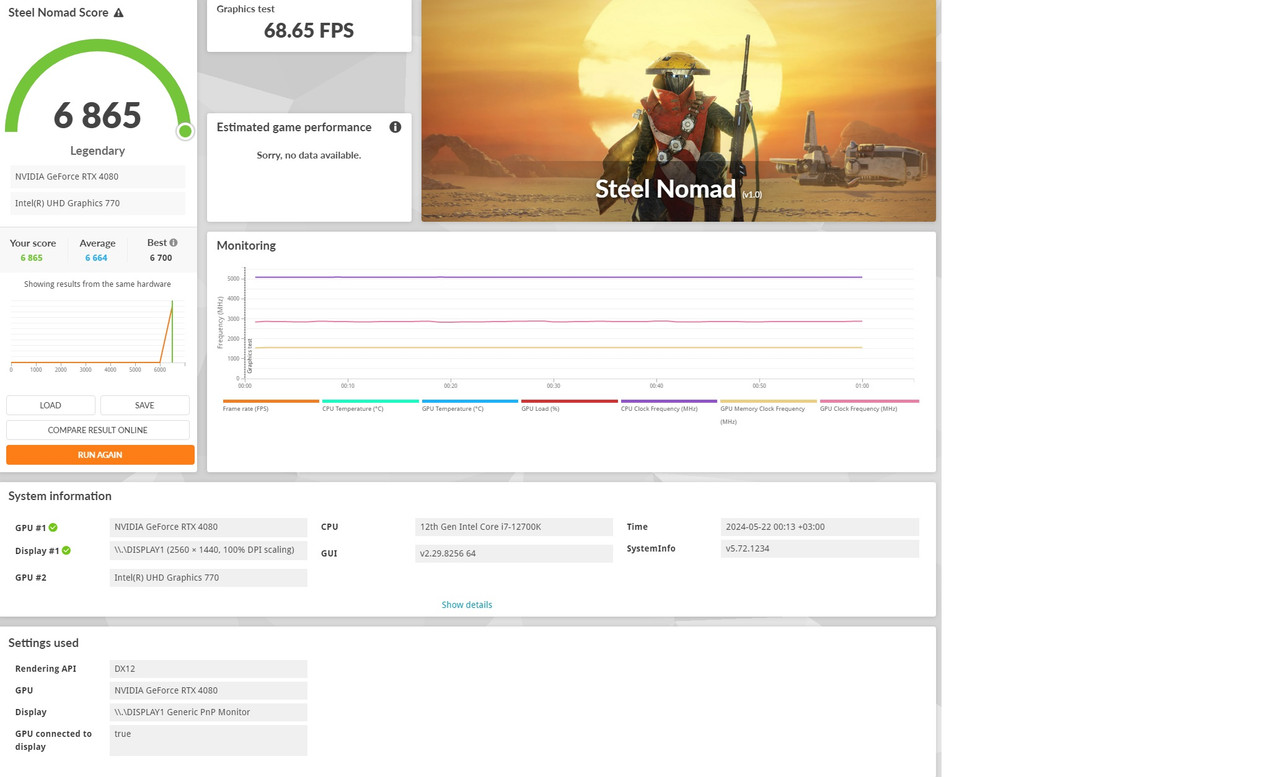Click the Display #1 resolution field
The image size is (1280, 777).
(x=208, y=550)
